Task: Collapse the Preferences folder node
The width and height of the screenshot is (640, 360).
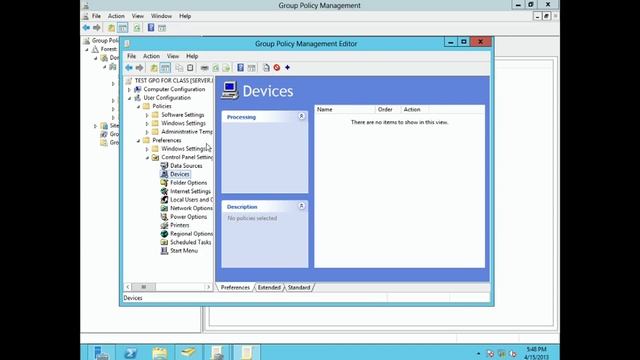Action: [x=138, y=140]
